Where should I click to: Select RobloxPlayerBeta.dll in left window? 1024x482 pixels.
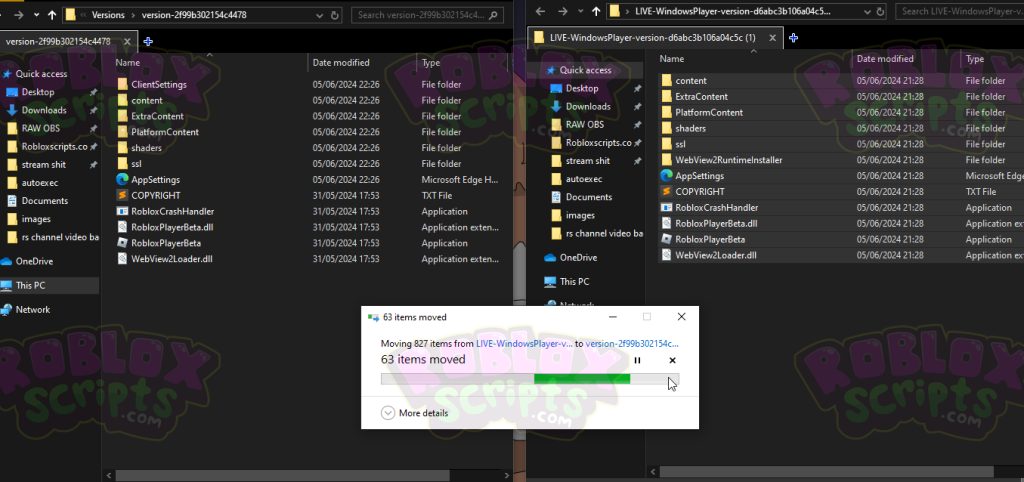click(x=172, y=227)
